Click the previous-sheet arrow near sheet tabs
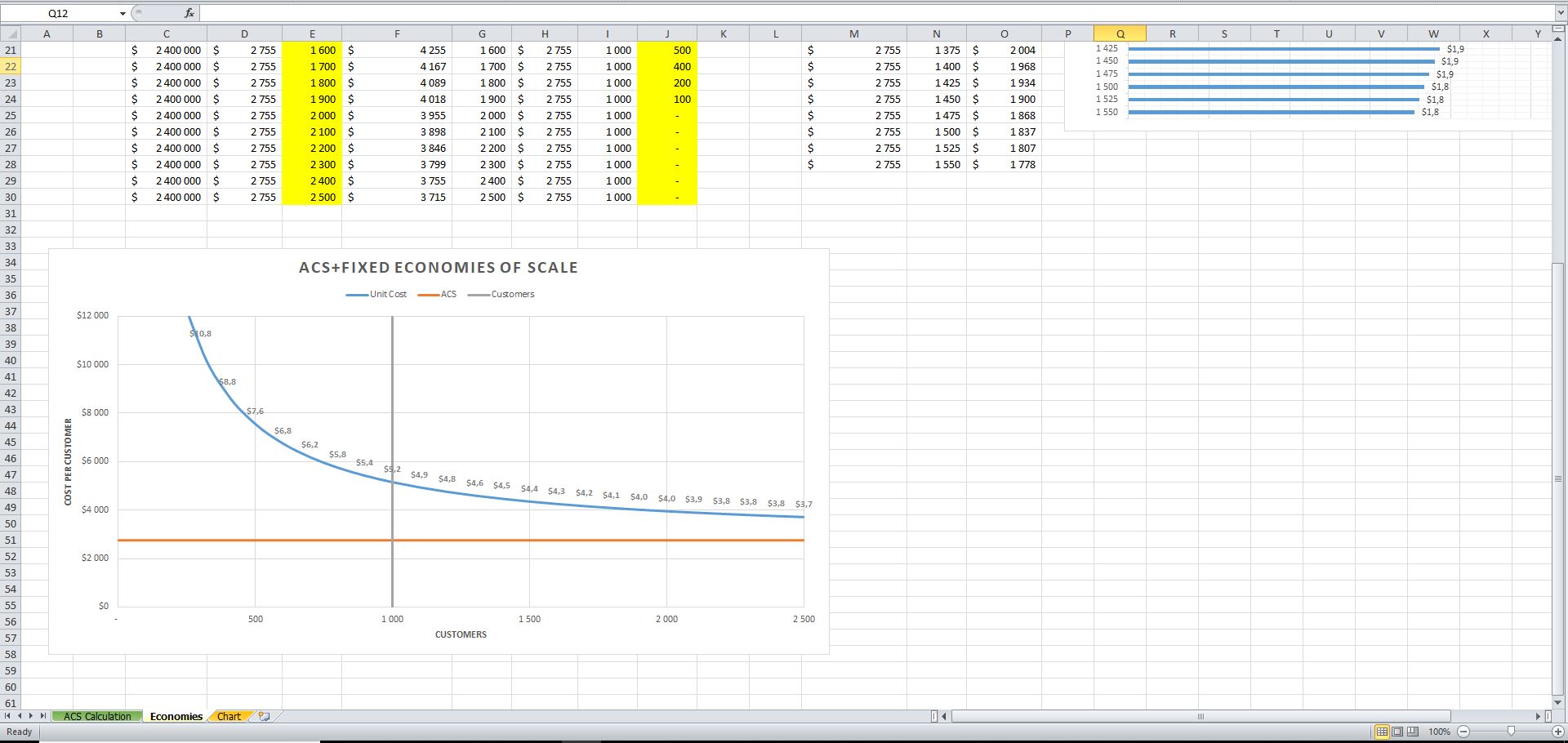 point(19,716)
